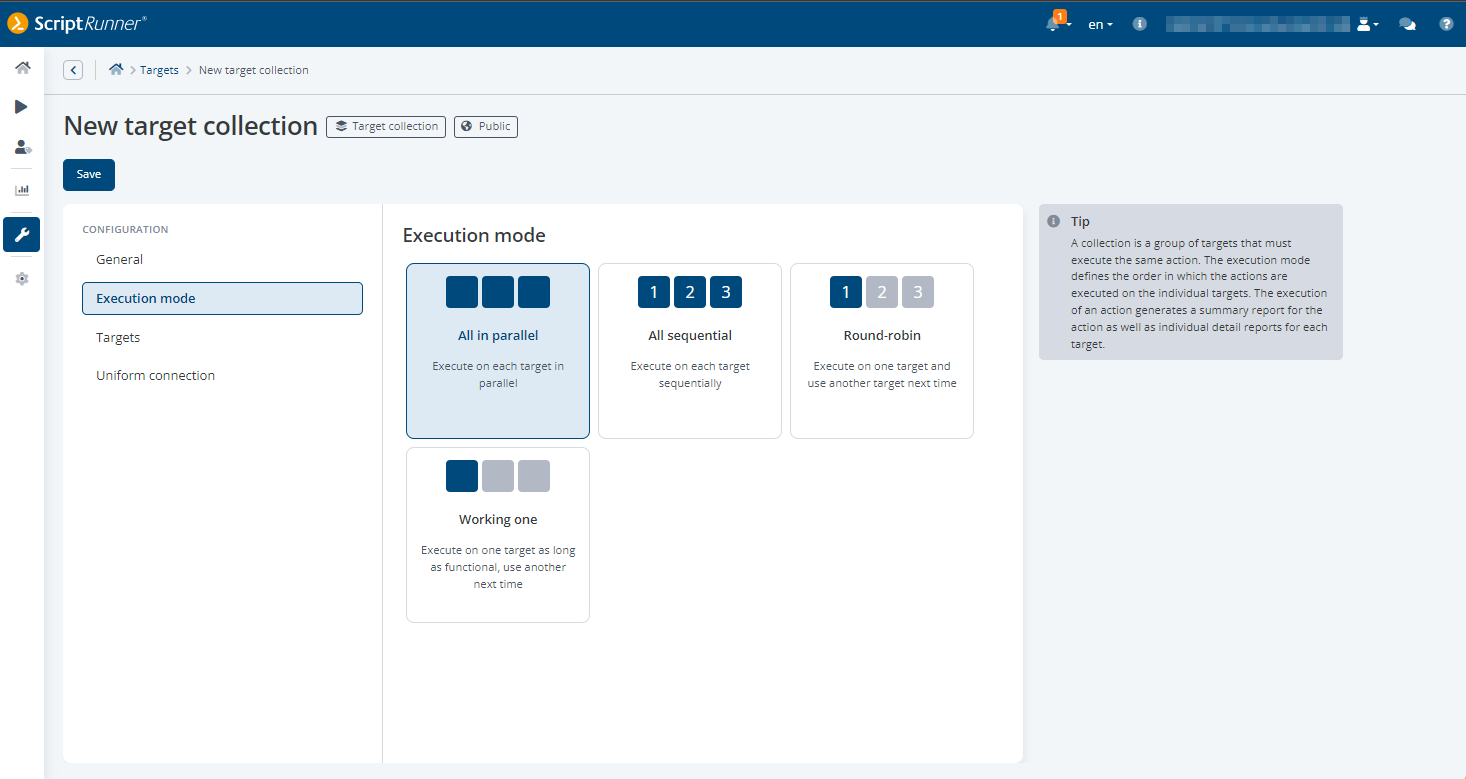This screenshot has width=1466, height=779.
Task: Choose the Round-robin execution mode
Action: 882,351
